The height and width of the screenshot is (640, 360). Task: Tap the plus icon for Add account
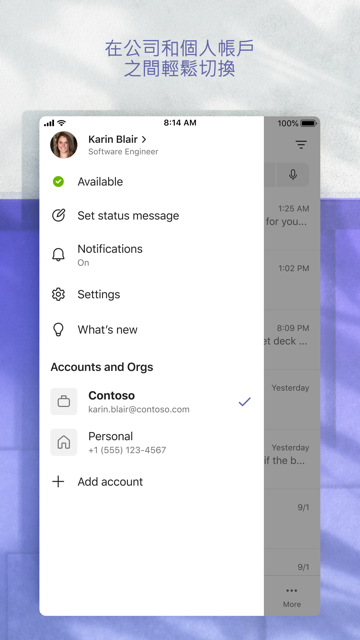[58, 482]
